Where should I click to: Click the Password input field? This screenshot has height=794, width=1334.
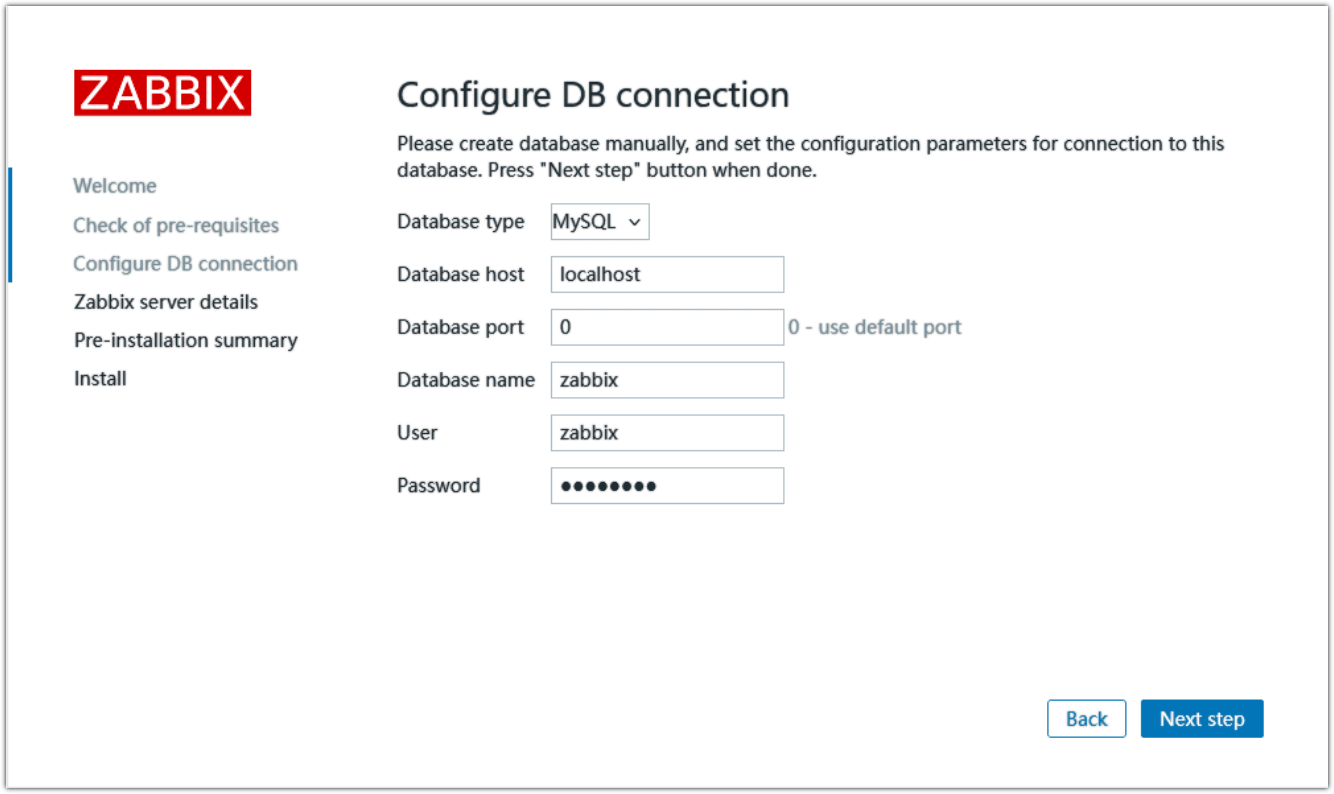(x=667, y=486)
